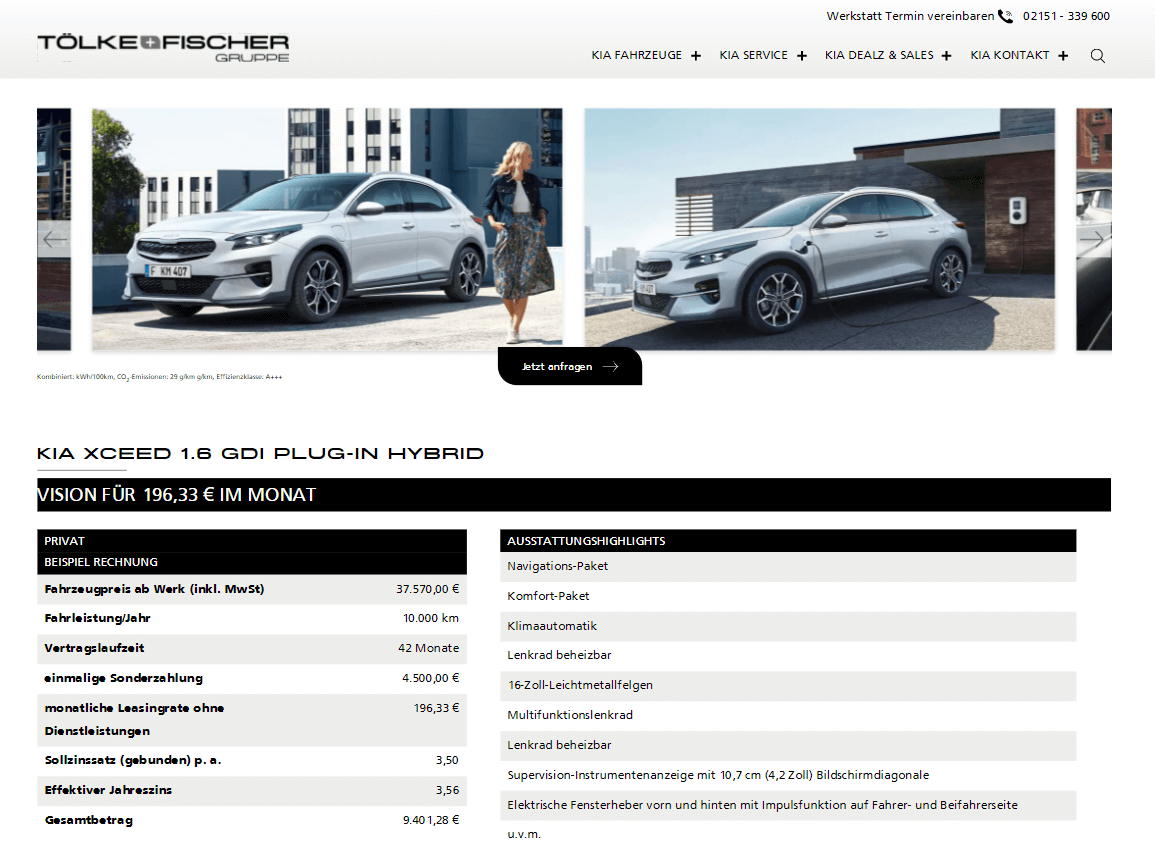Viewport: 1155px width, 858px height.
Task: Select the 196,33 € value in the leasing table
Action: click(436, 708)
